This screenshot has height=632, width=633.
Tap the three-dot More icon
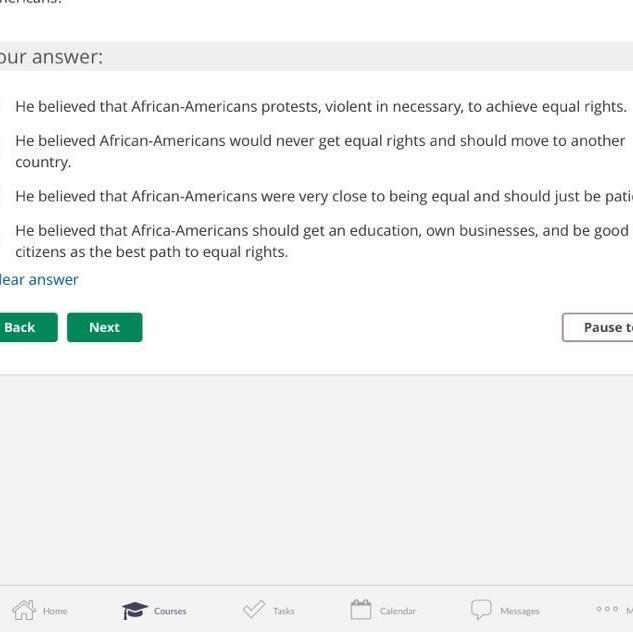click(x=607, y=608)
